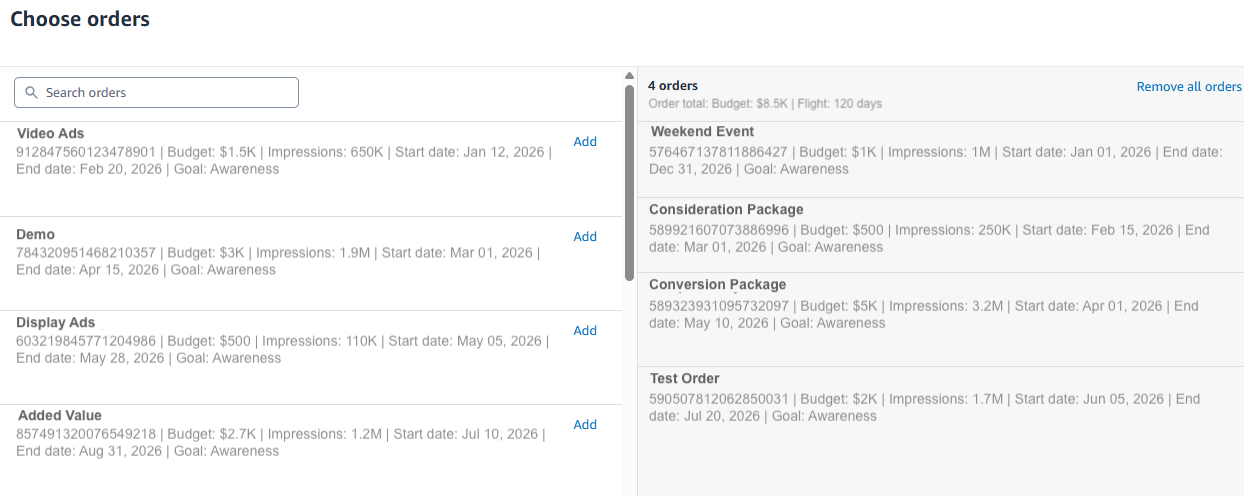Add the Video Ads order
The height and width of the screenshot is (496, 1244).
click(585, 142)
